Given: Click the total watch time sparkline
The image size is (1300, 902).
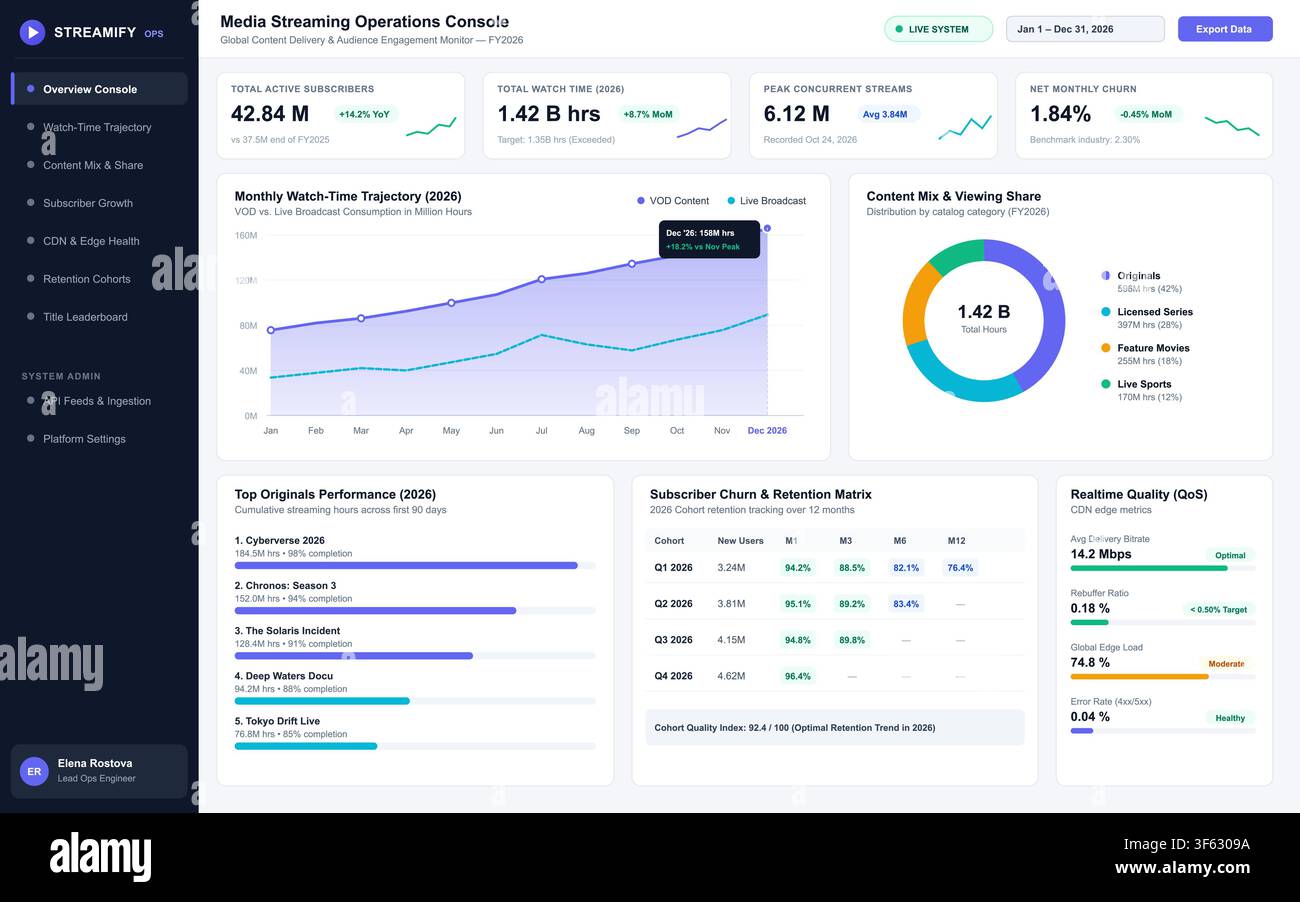Looking at the screenshot, I should [701, 127].
